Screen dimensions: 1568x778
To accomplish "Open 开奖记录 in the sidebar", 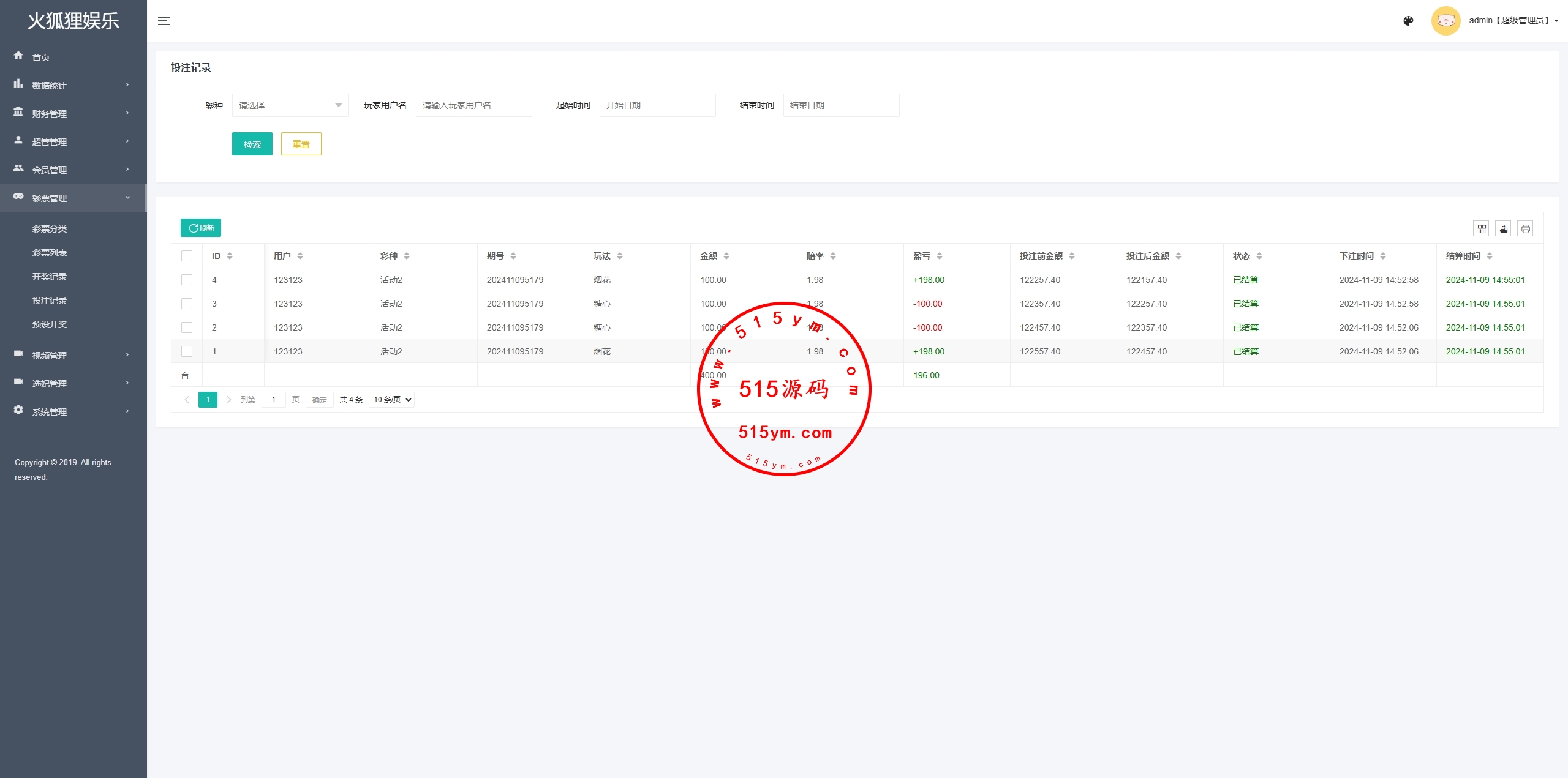I will pos(50,277).
